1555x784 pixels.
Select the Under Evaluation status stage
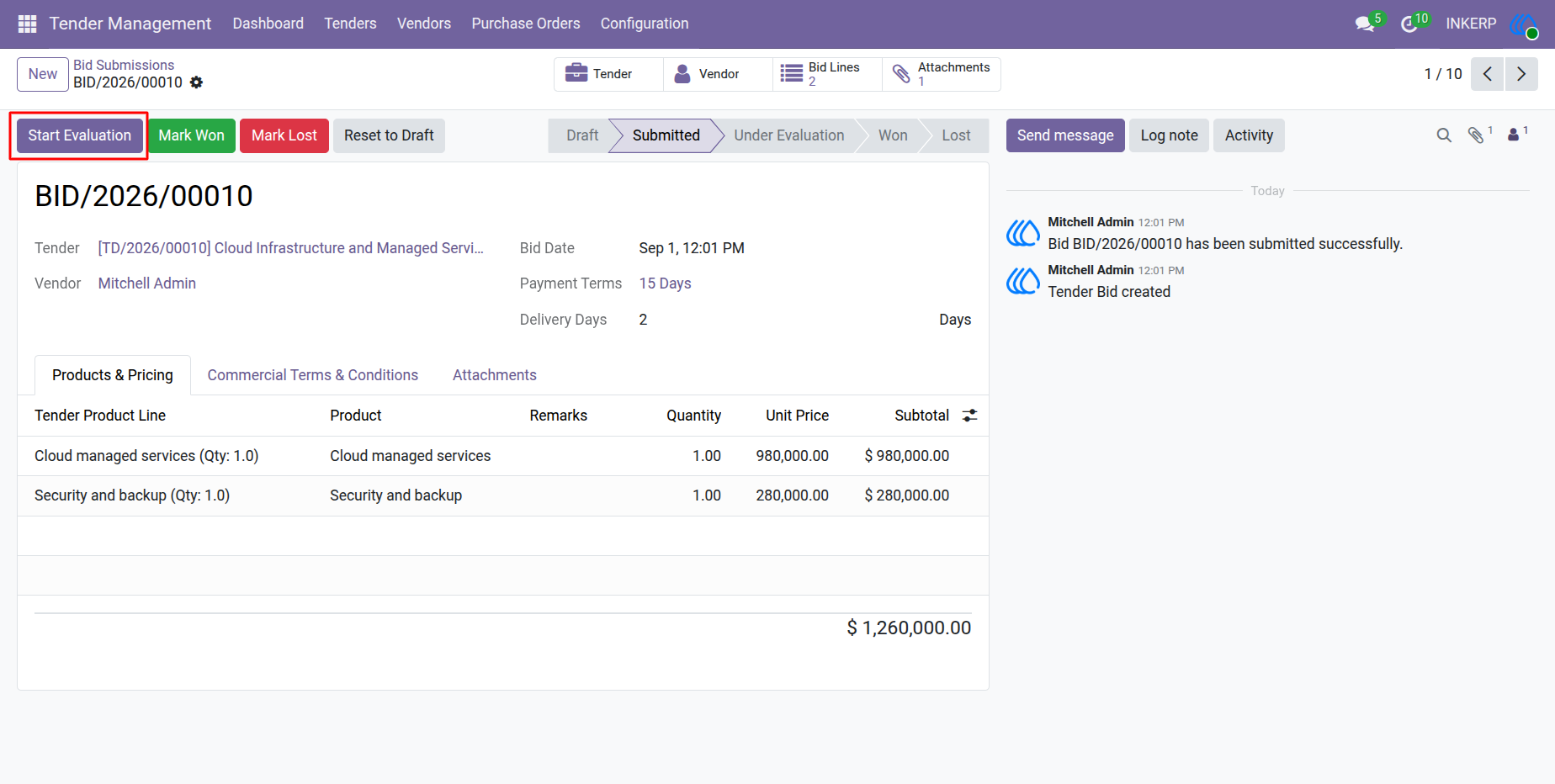[788, 135]
